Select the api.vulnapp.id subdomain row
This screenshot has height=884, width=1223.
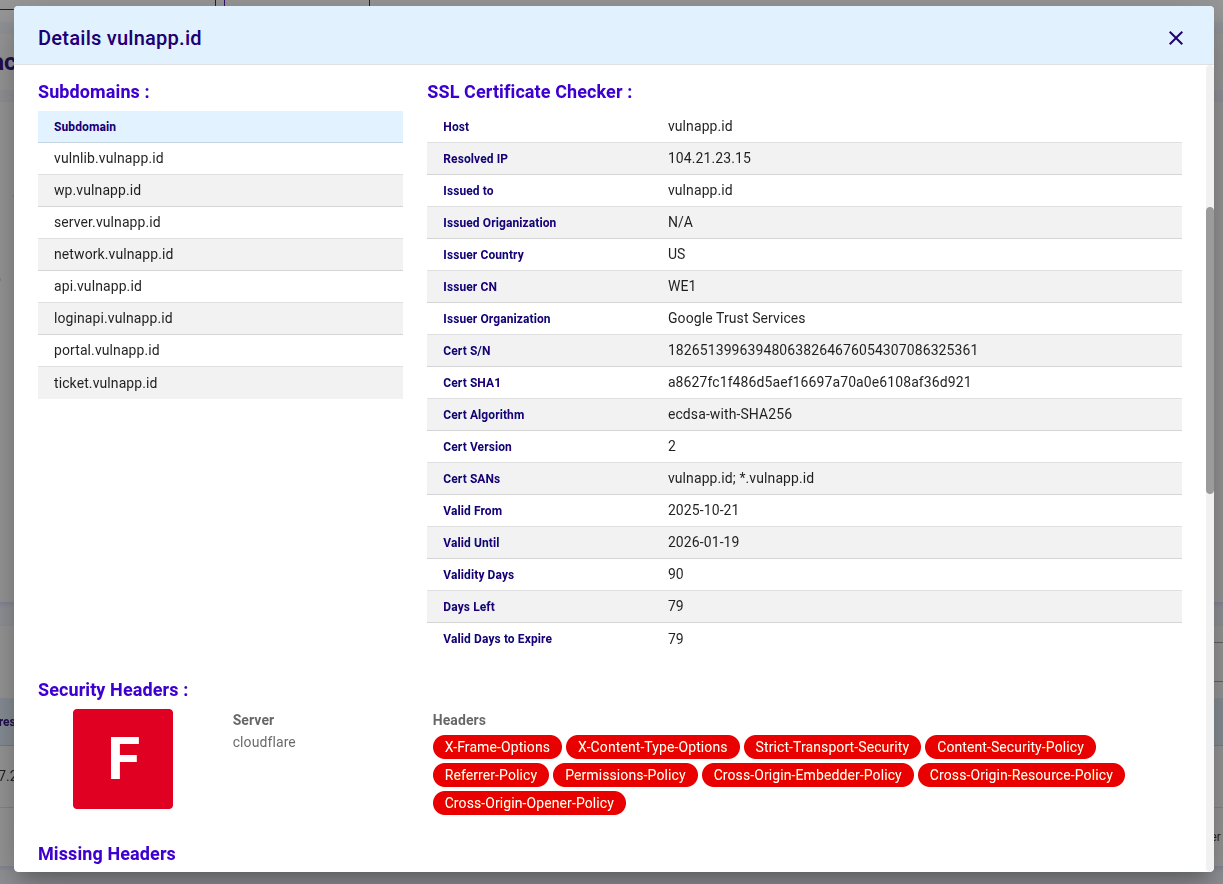click(220, 286)
